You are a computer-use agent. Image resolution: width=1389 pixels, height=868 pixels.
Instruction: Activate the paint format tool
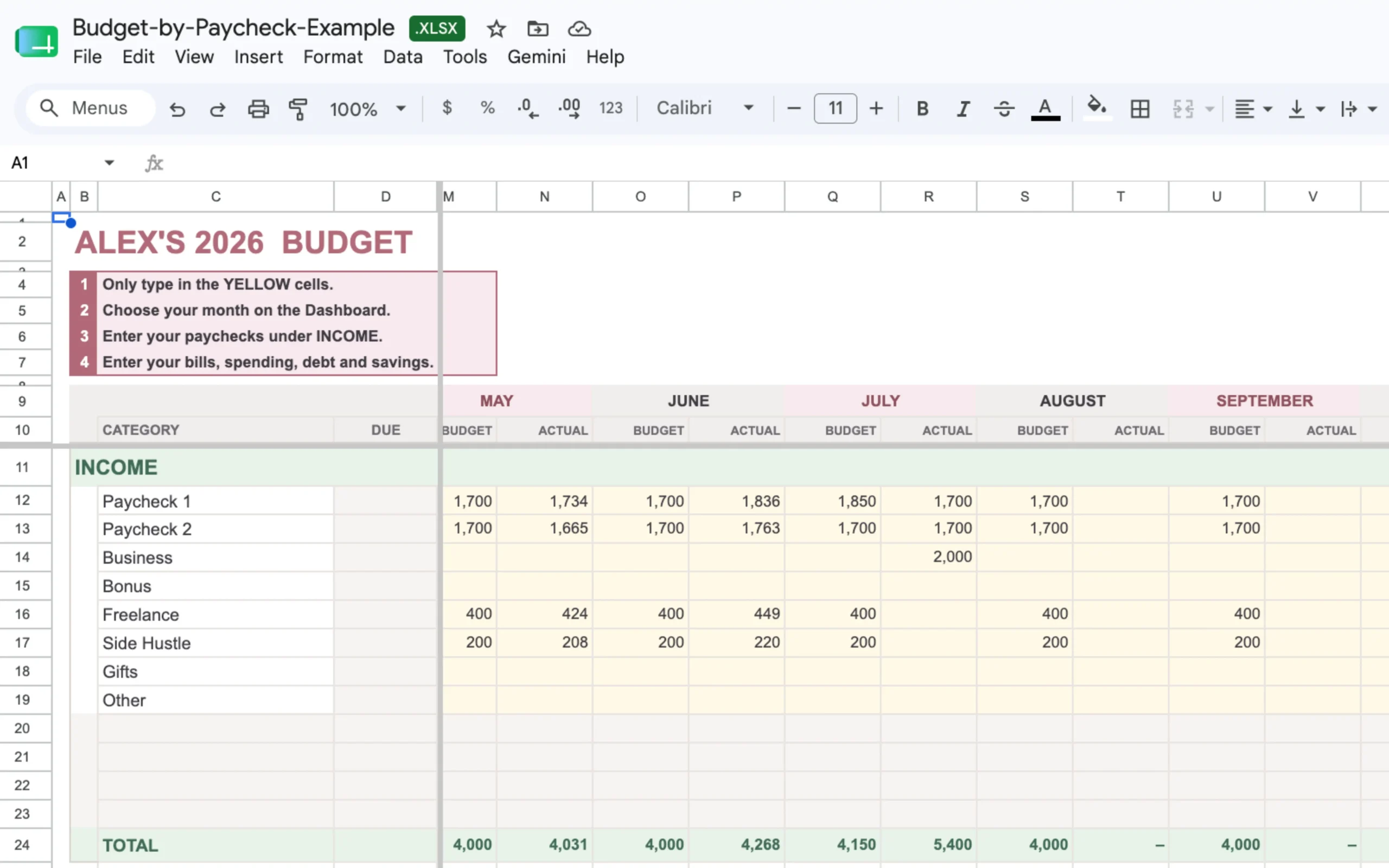point(298,108)
